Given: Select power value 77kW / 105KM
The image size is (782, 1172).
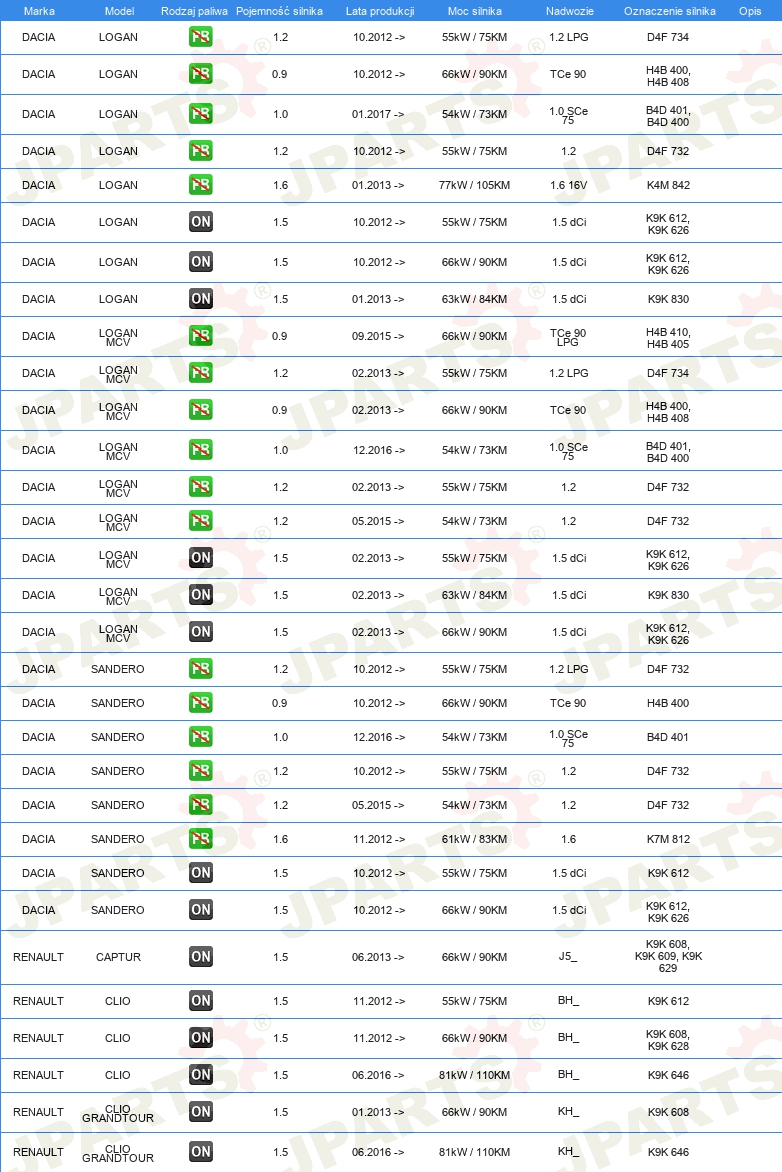Looking at the screenshot, I should (474, 185).
